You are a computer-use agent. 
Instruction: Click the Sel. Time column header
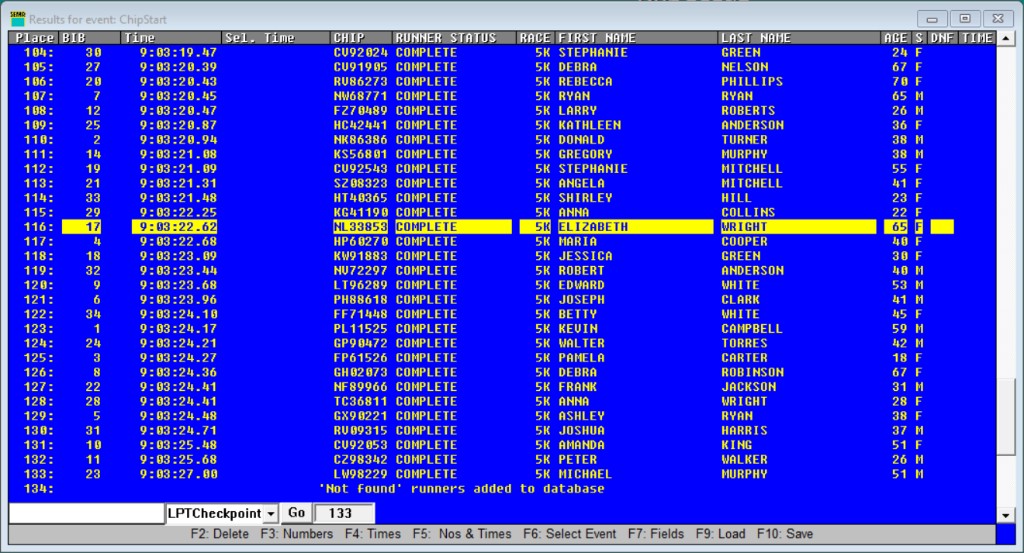276,38
